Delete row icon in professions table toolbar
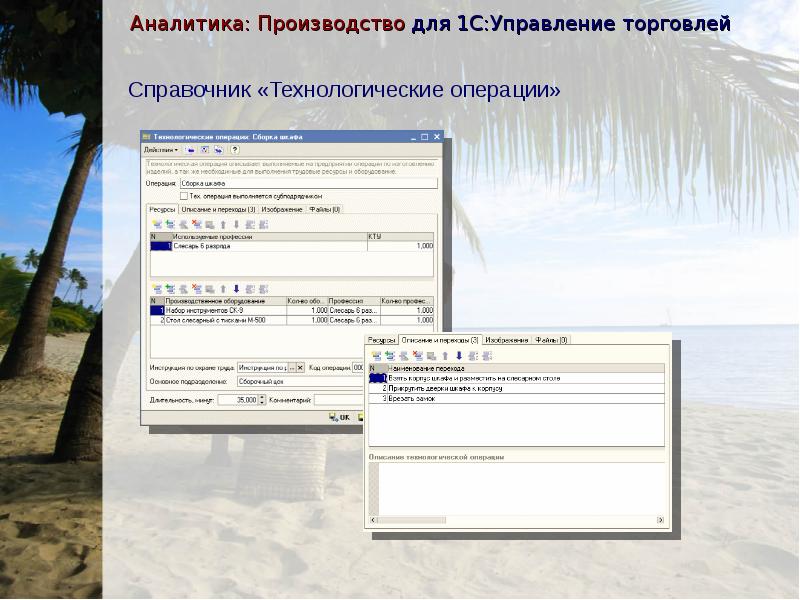This screenshot has width=800, height=600. 196,225
